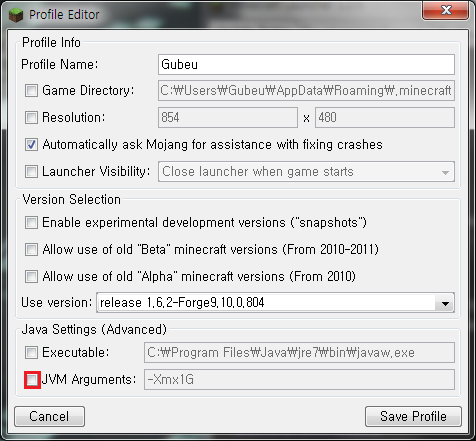Click the resolution height field showing 480
The width and height of the screenshot is (476, 441).
tap(385, 117)
